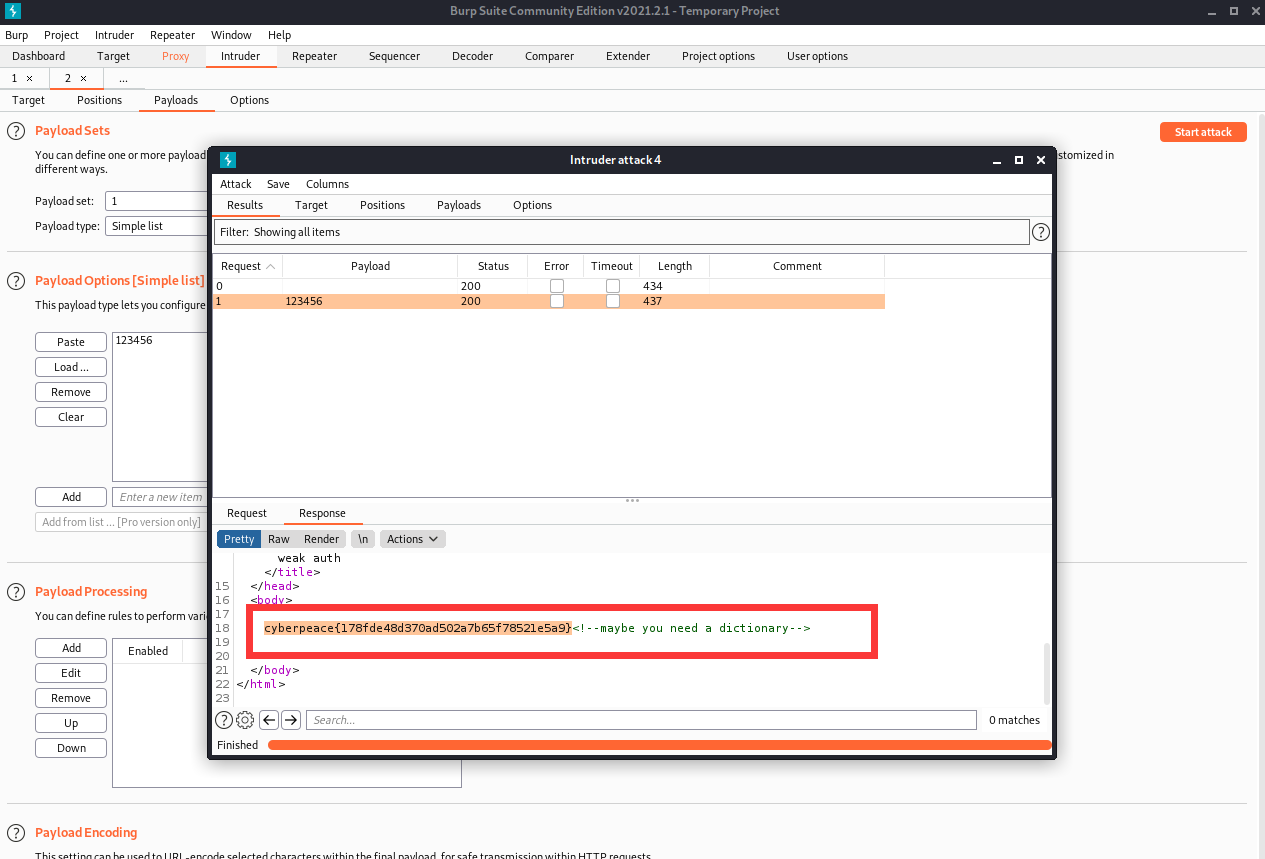Go to next search match arrow
The image size is (1265, 859).
pos(291,720)
